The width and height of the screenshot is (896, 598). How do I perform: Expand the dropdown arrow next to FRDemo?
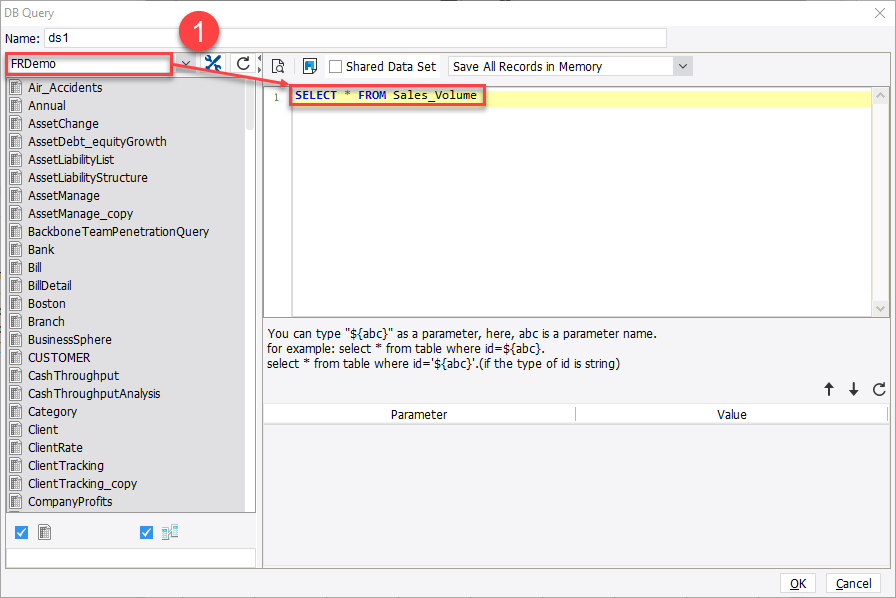point(185,62)
